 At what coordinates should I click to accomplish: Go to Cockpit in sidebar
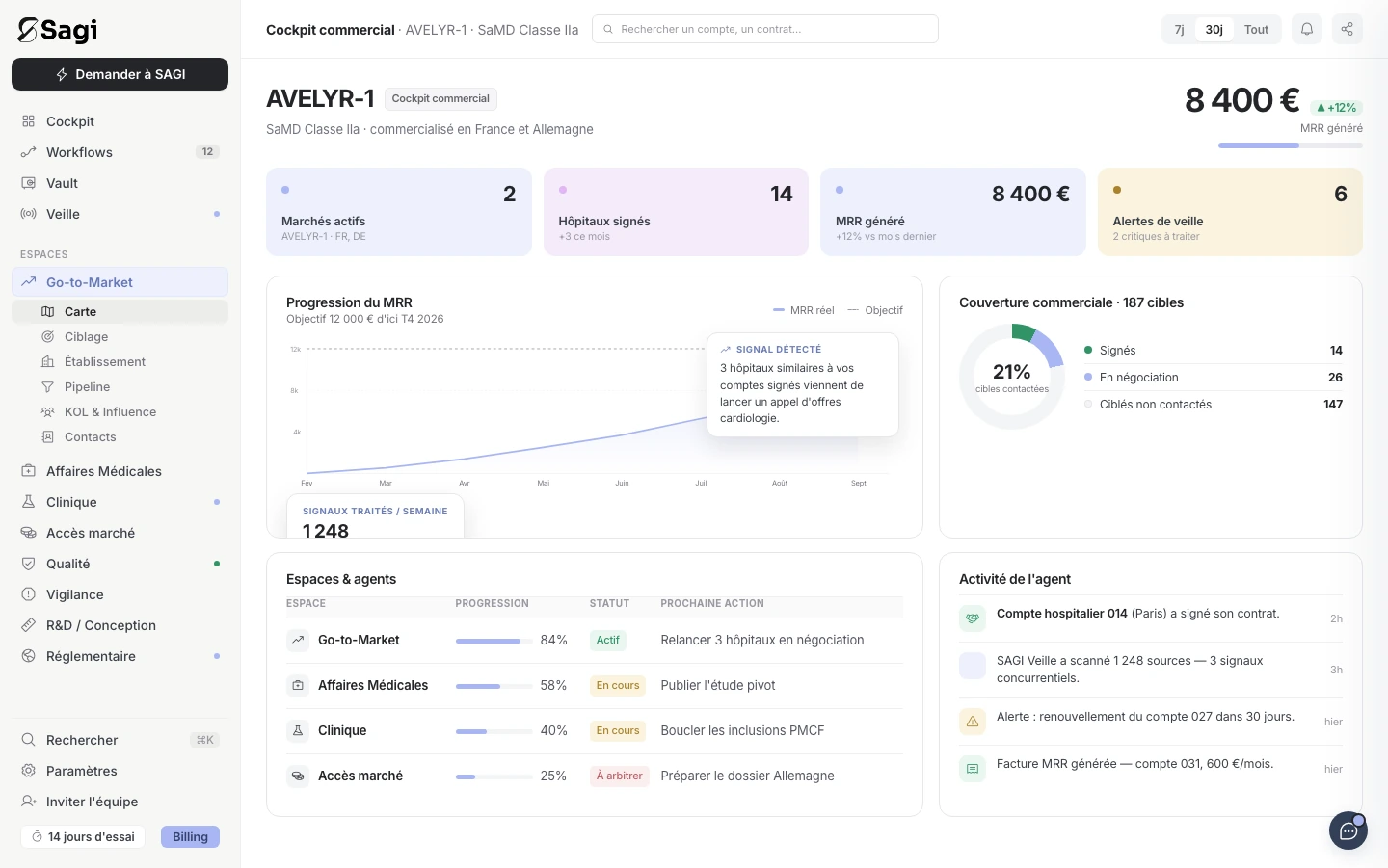(x=120, y=121)
